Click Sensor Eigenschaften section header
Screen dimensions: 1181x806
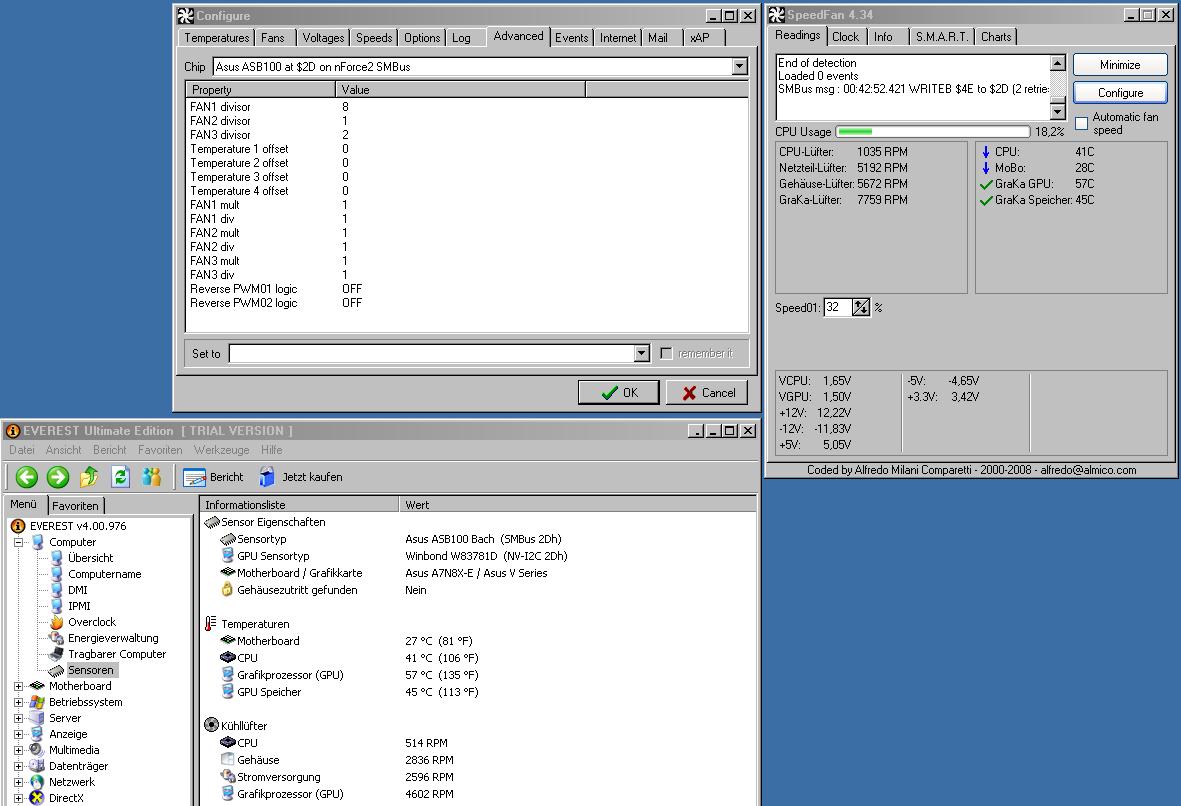point(273,522)
